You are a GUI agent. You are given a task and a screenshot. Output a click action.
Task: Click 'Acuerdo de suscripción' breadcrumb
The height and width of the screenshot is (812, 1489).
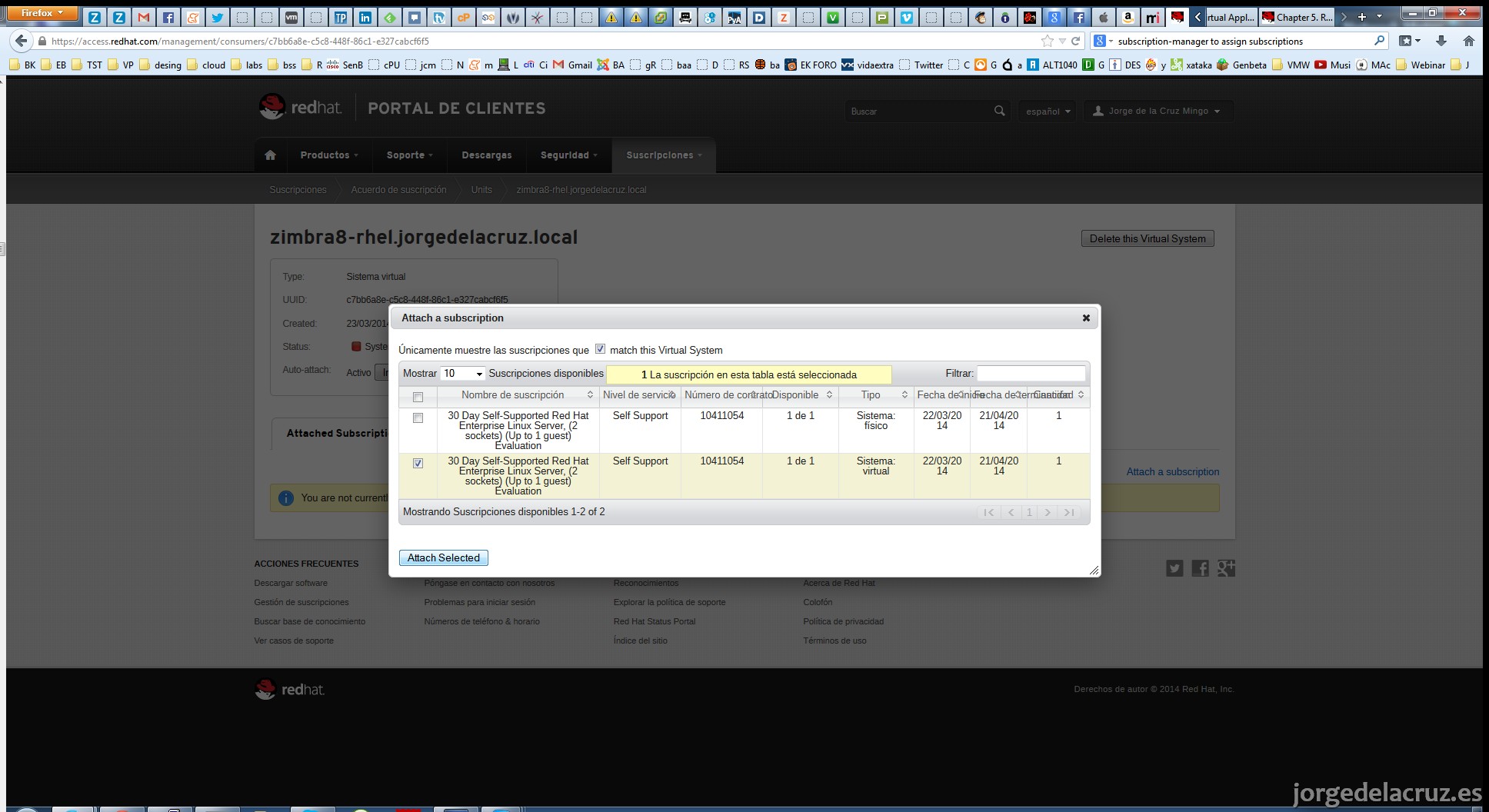click(x=398, y=190)
